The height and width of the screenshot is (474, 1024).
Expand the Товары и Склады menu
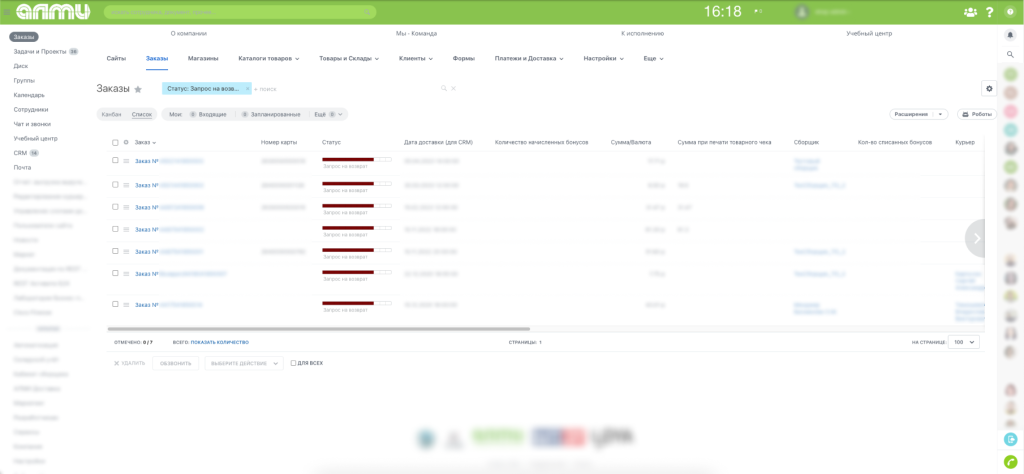tap(349, 59)
